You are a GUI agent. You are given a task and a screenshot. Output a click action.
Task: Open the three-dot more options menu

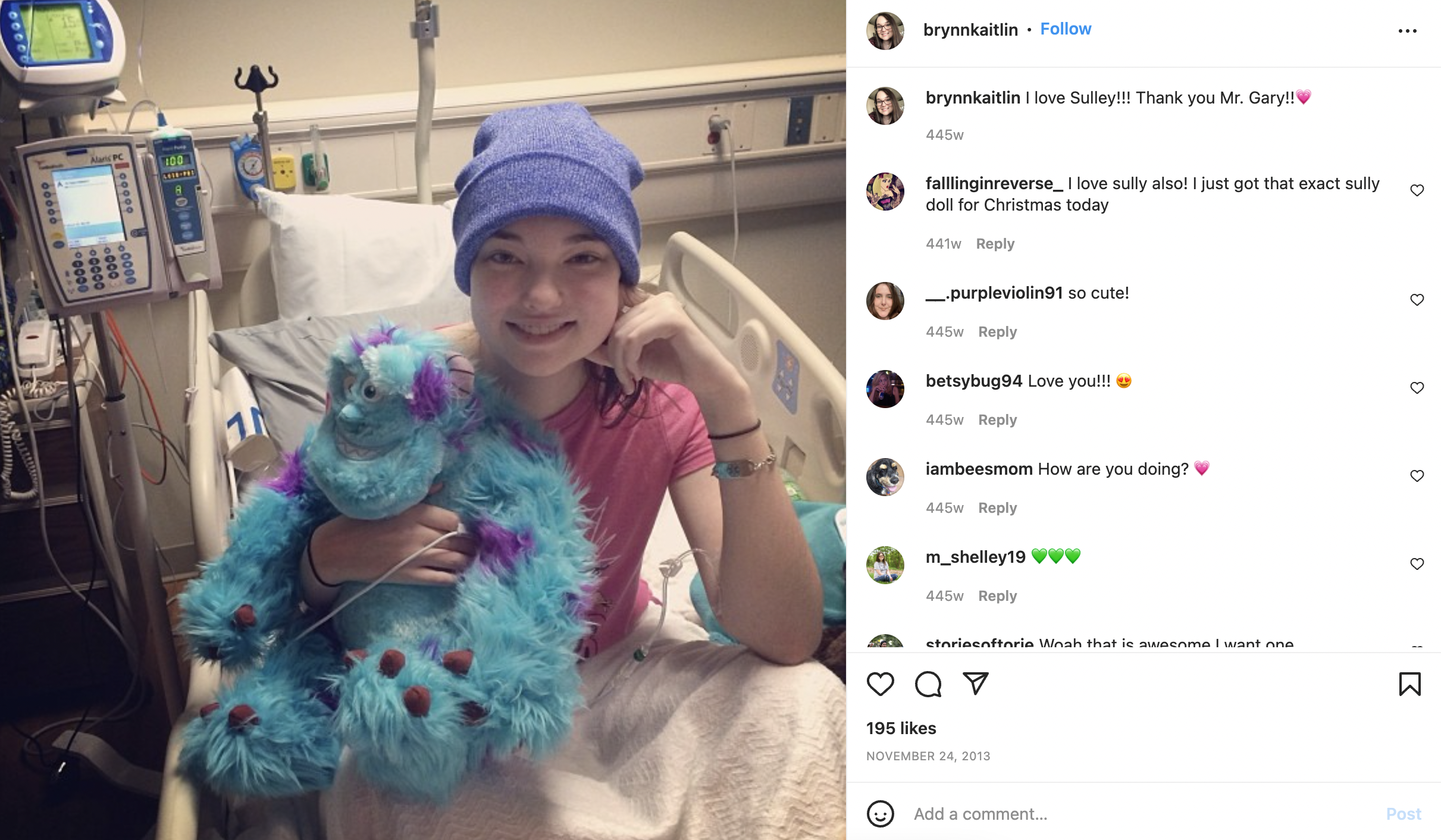1408,31
